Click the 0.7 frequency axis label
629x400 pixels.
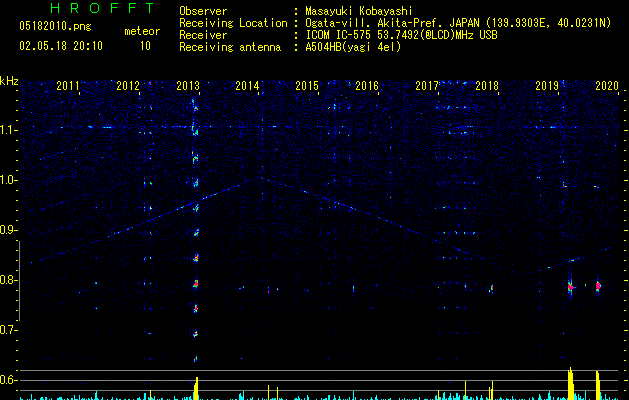pos(7,330)
